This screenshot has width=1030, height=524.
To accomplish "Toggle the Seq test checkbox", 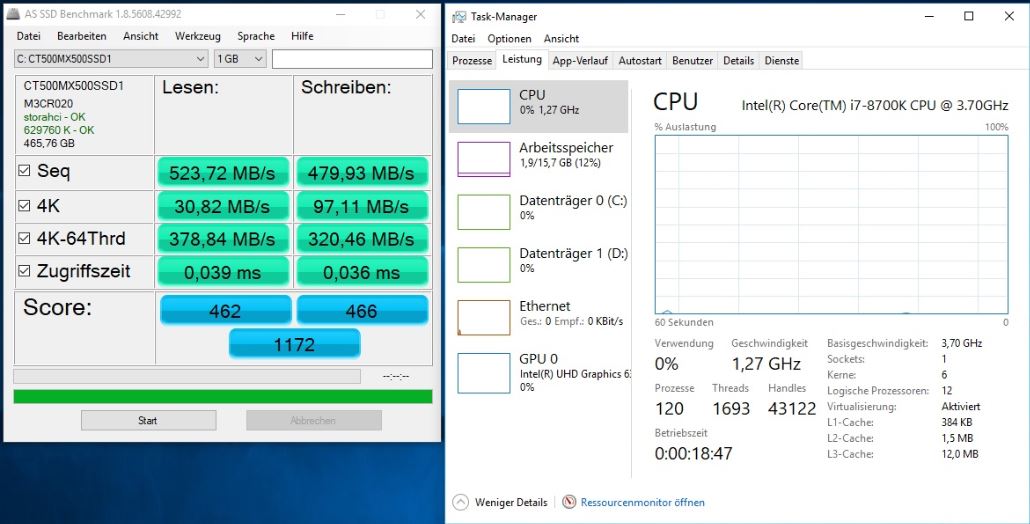I will coord(24,171).
